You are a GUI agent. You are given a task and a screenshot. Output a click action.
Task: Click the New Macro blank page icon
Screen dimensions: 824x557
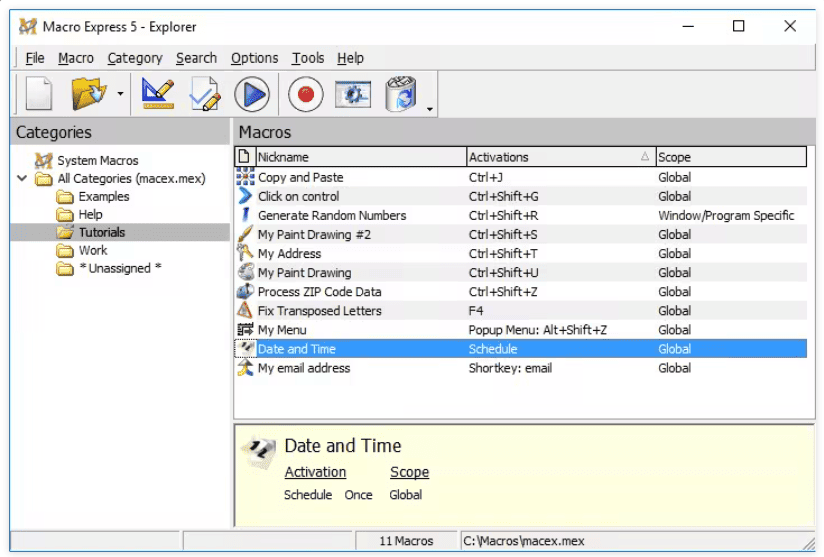click(x=39, y=94)
